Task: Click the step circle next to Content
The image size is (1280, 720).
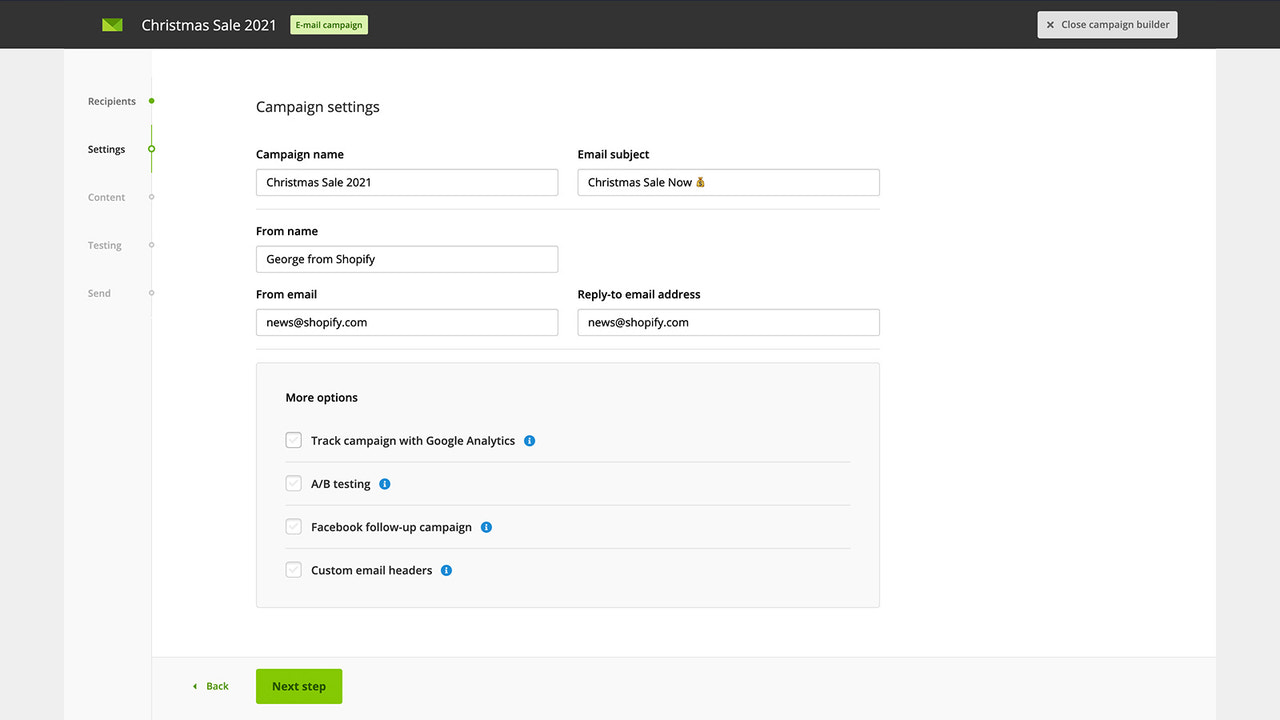Action: click(x=151, y=196)
